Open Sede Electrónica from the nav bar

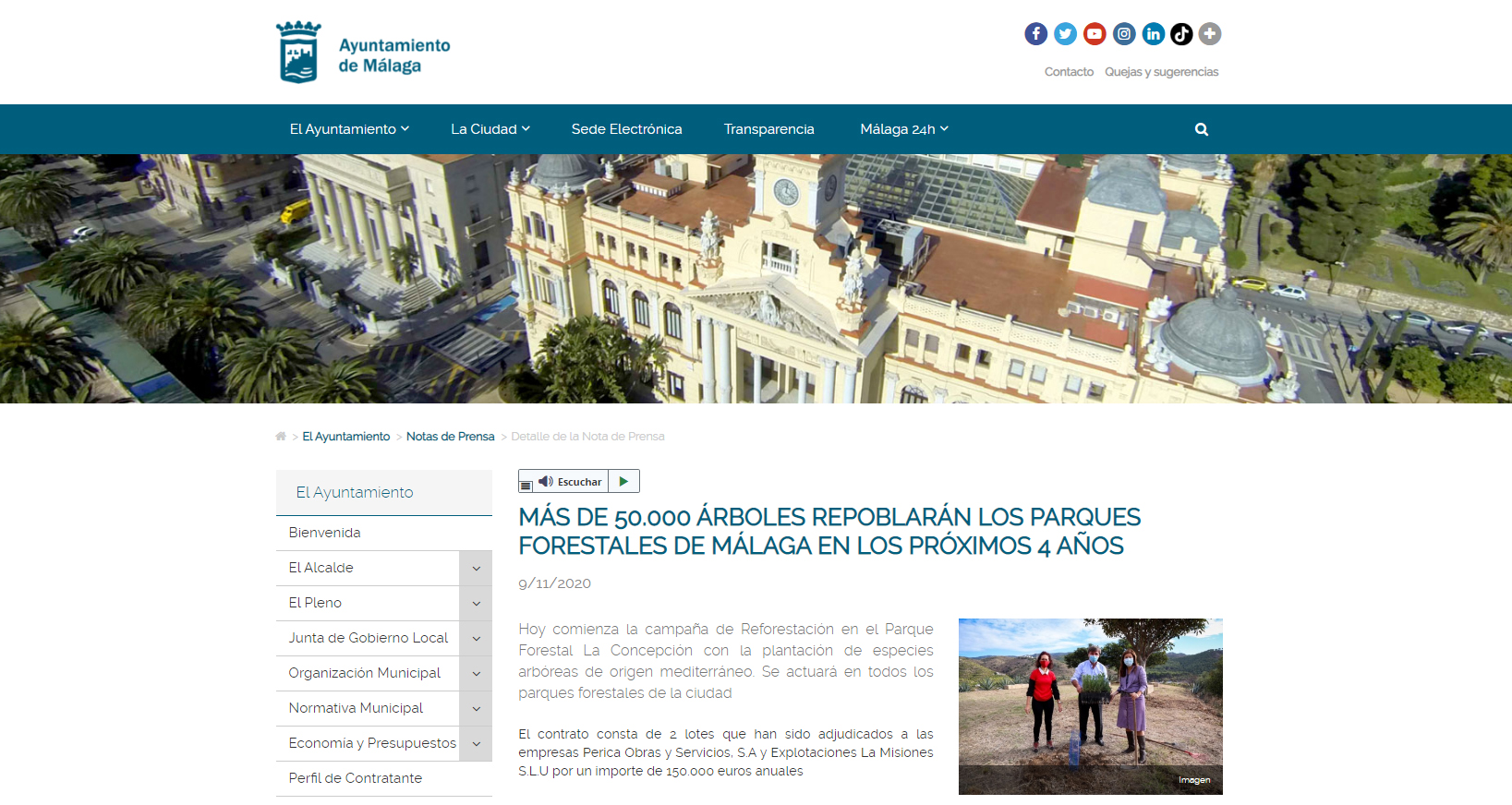tap(626, 129)
